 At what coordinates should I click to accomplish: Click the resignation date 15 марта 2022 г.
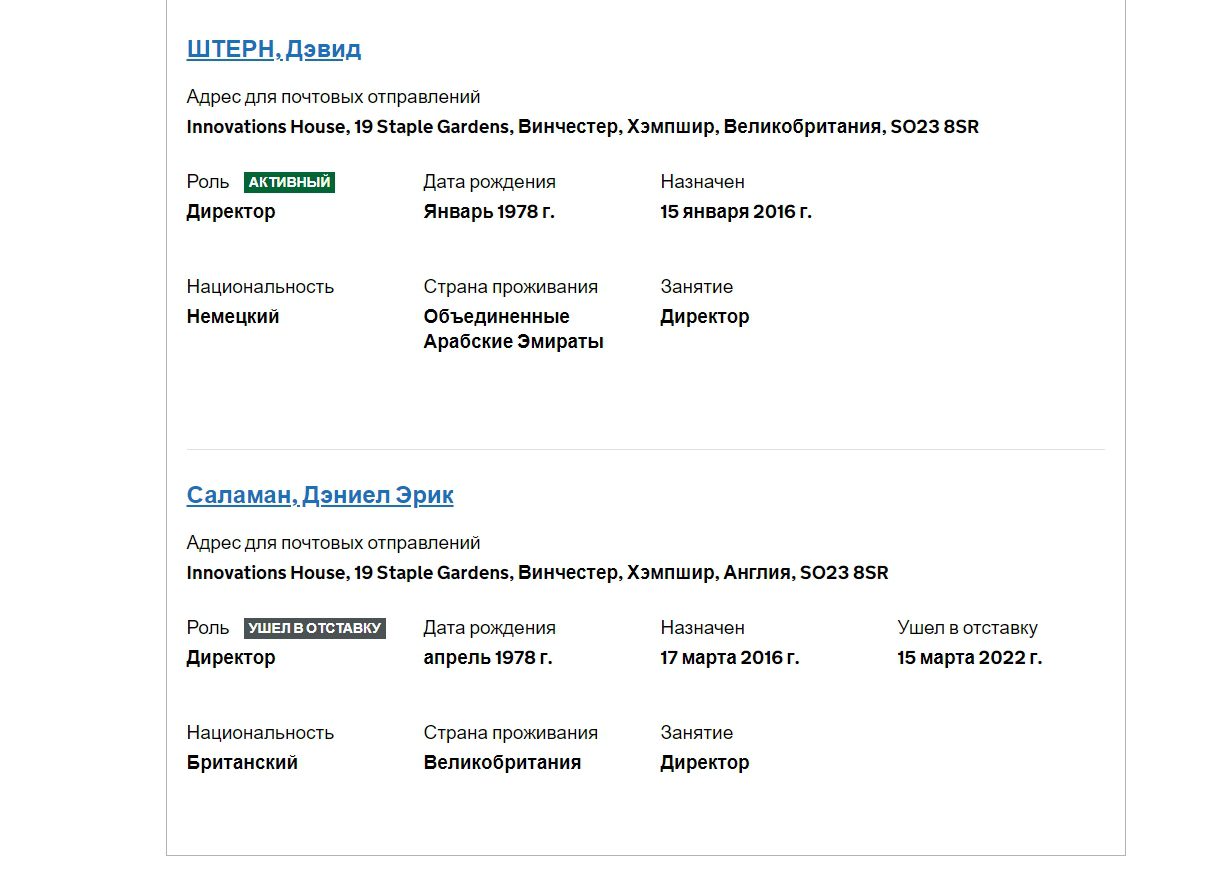coord(969,658)
